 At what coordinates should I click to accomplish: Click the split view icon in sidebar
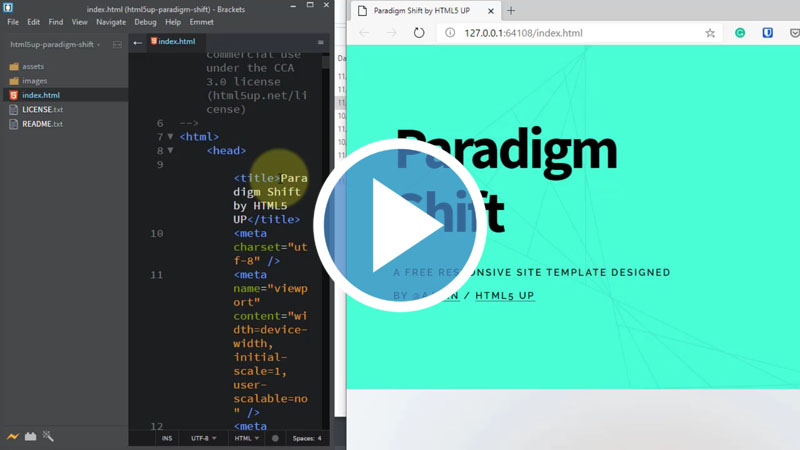point(117,44)
